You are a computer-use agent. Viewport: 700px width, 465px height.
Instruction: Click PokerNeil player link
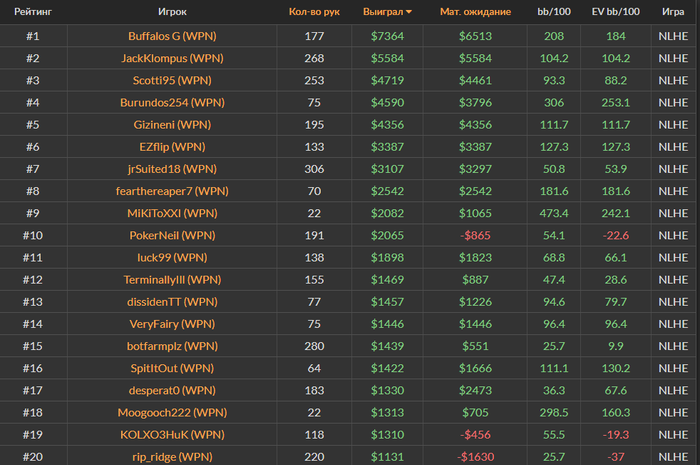(172, 235)
